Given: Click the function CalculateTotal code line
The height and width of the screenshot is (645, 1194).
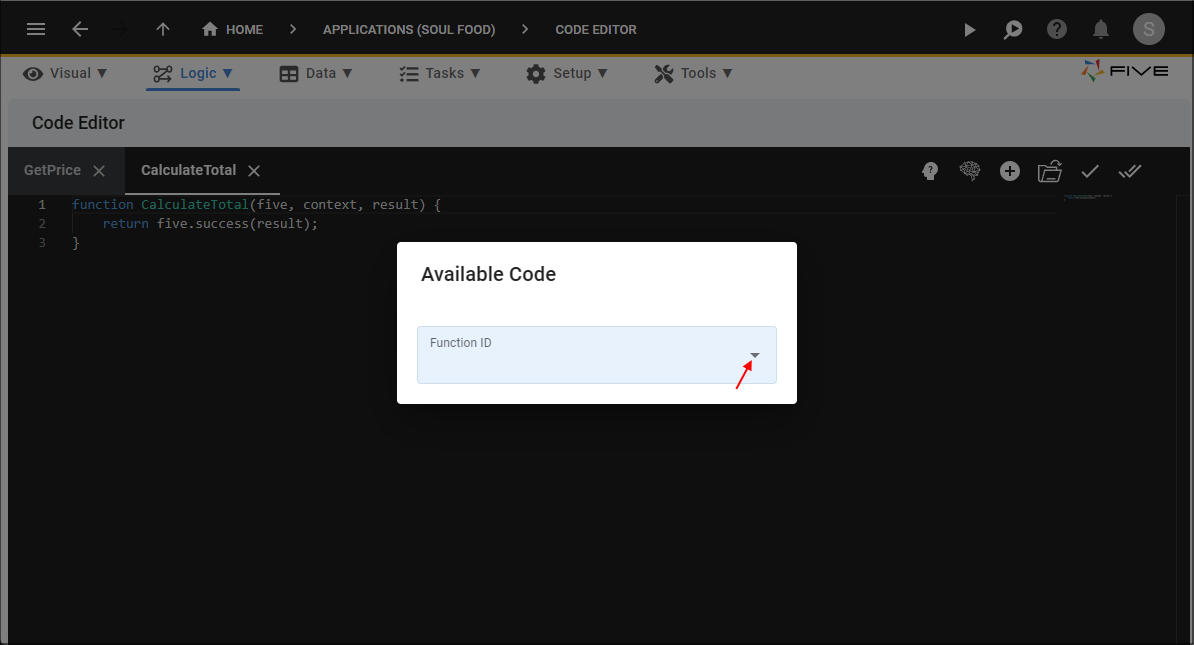Looking at the screenshot, I should 256,205.
